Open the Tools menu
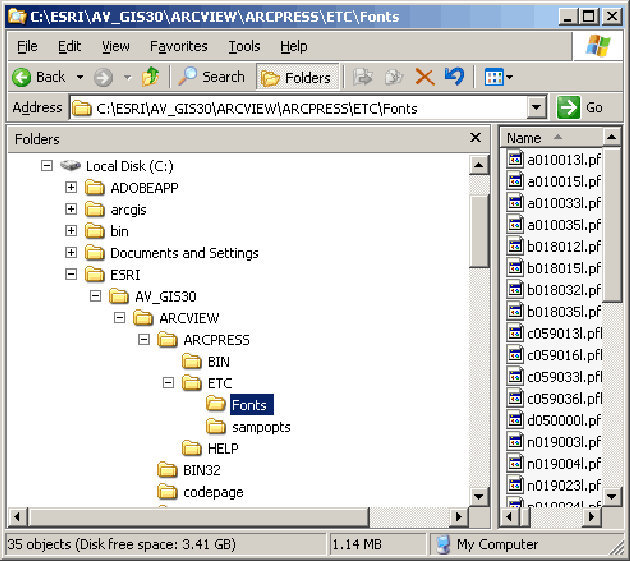The height and width of the screenshot is (561, 630). pos(244,46)
